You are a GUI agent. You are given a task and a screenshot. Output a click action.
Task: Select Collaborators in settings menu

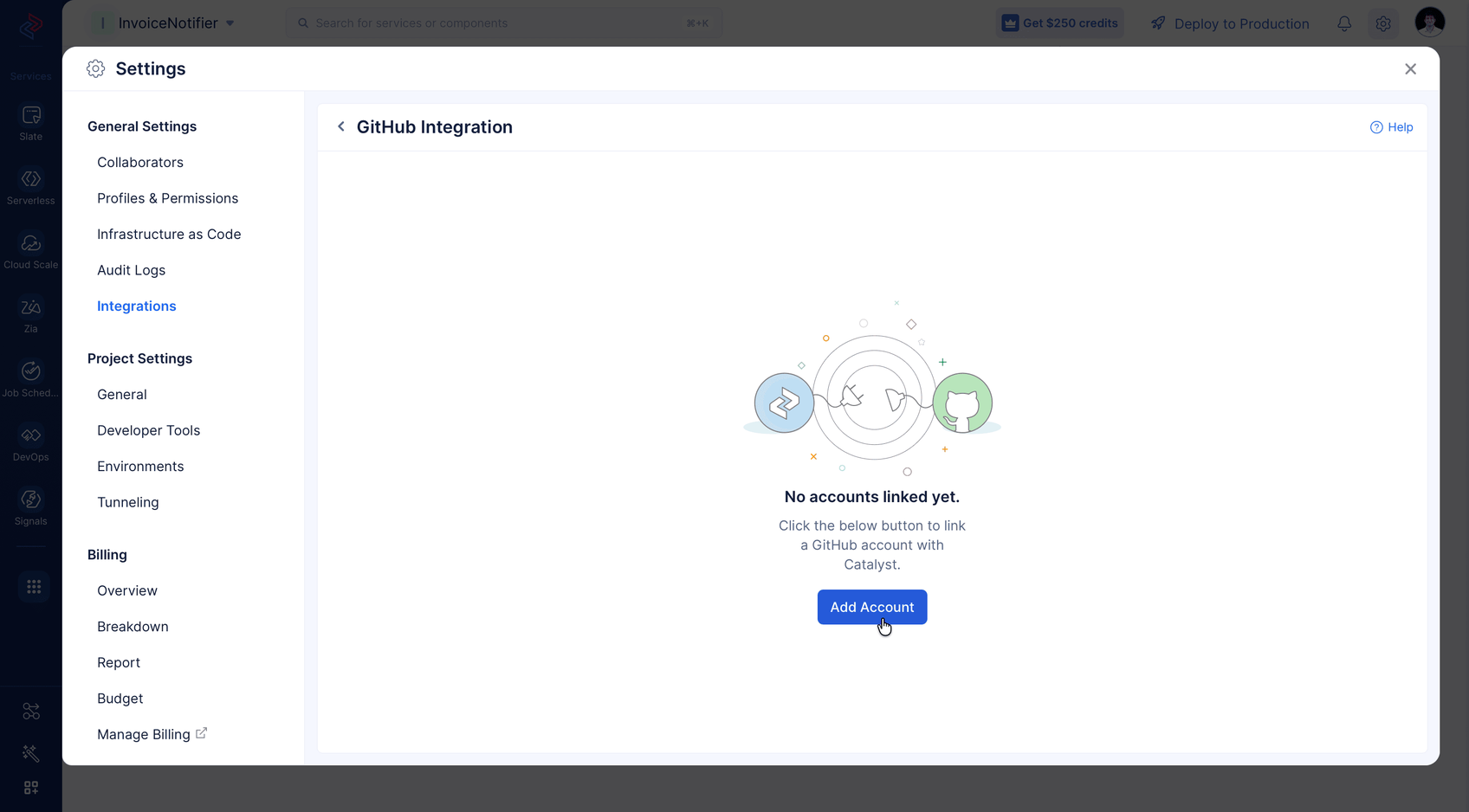(x=140, y=162)
